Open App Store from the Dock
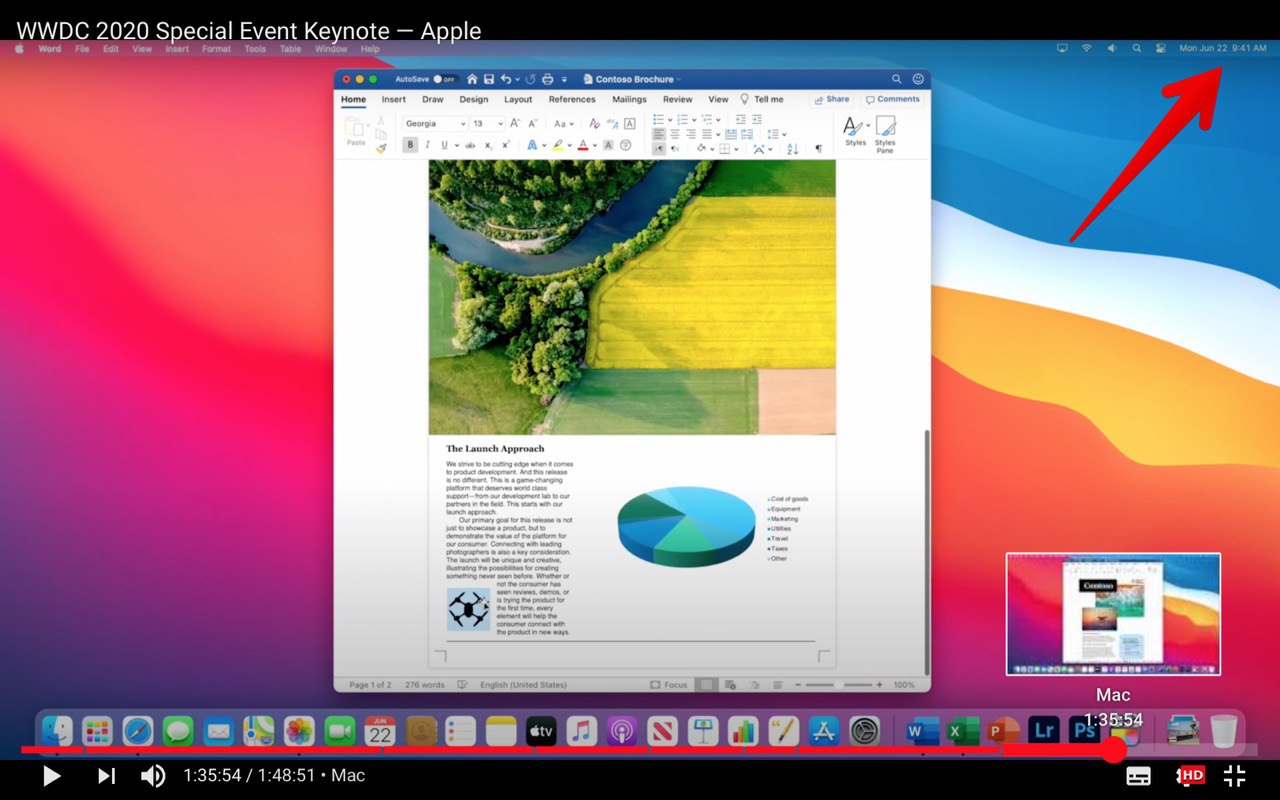This screenshot has width=1280, height=800. [x=823, y=731]
